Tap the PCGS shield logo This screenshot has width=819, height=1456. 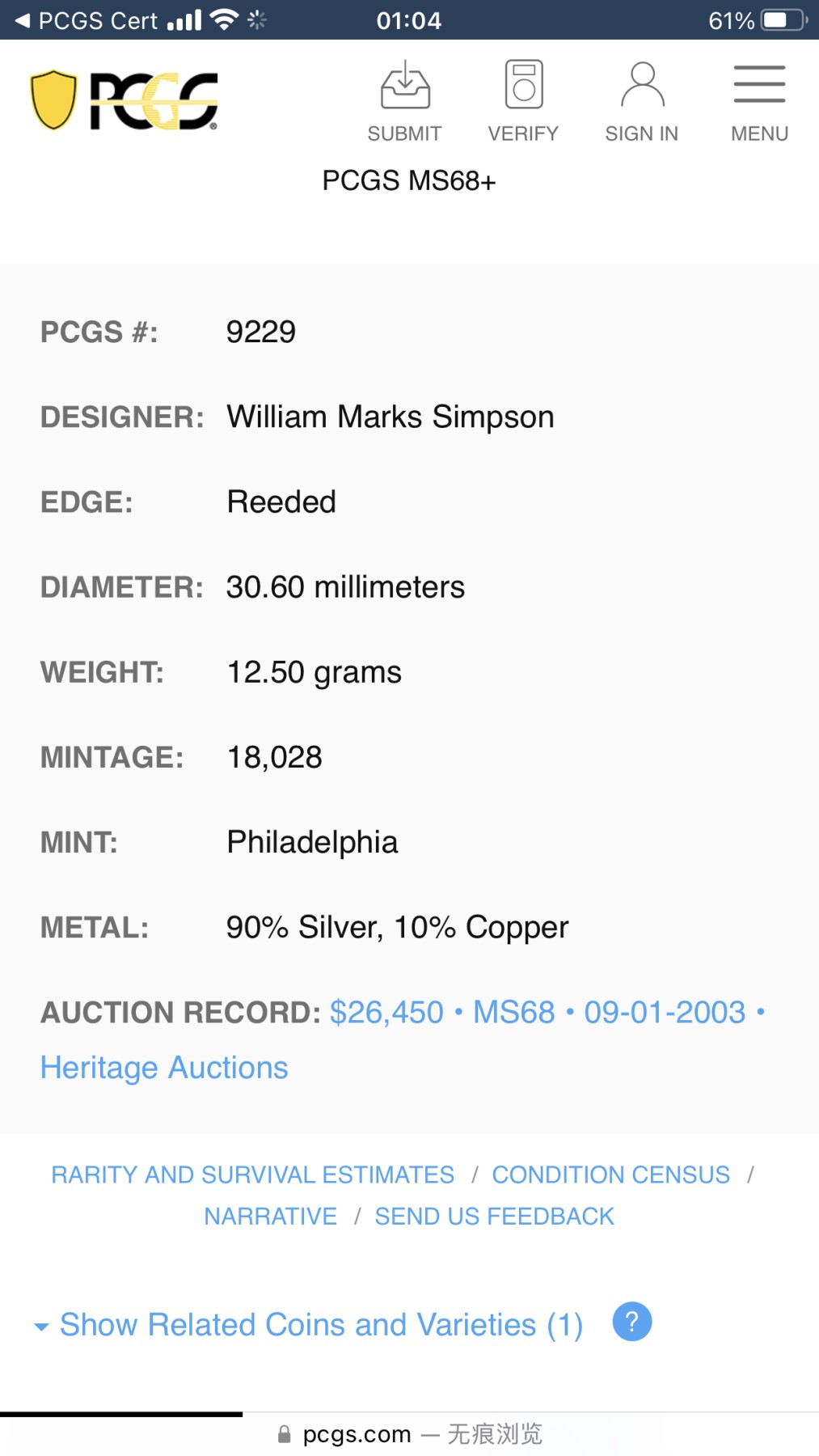tap(53, 100)
